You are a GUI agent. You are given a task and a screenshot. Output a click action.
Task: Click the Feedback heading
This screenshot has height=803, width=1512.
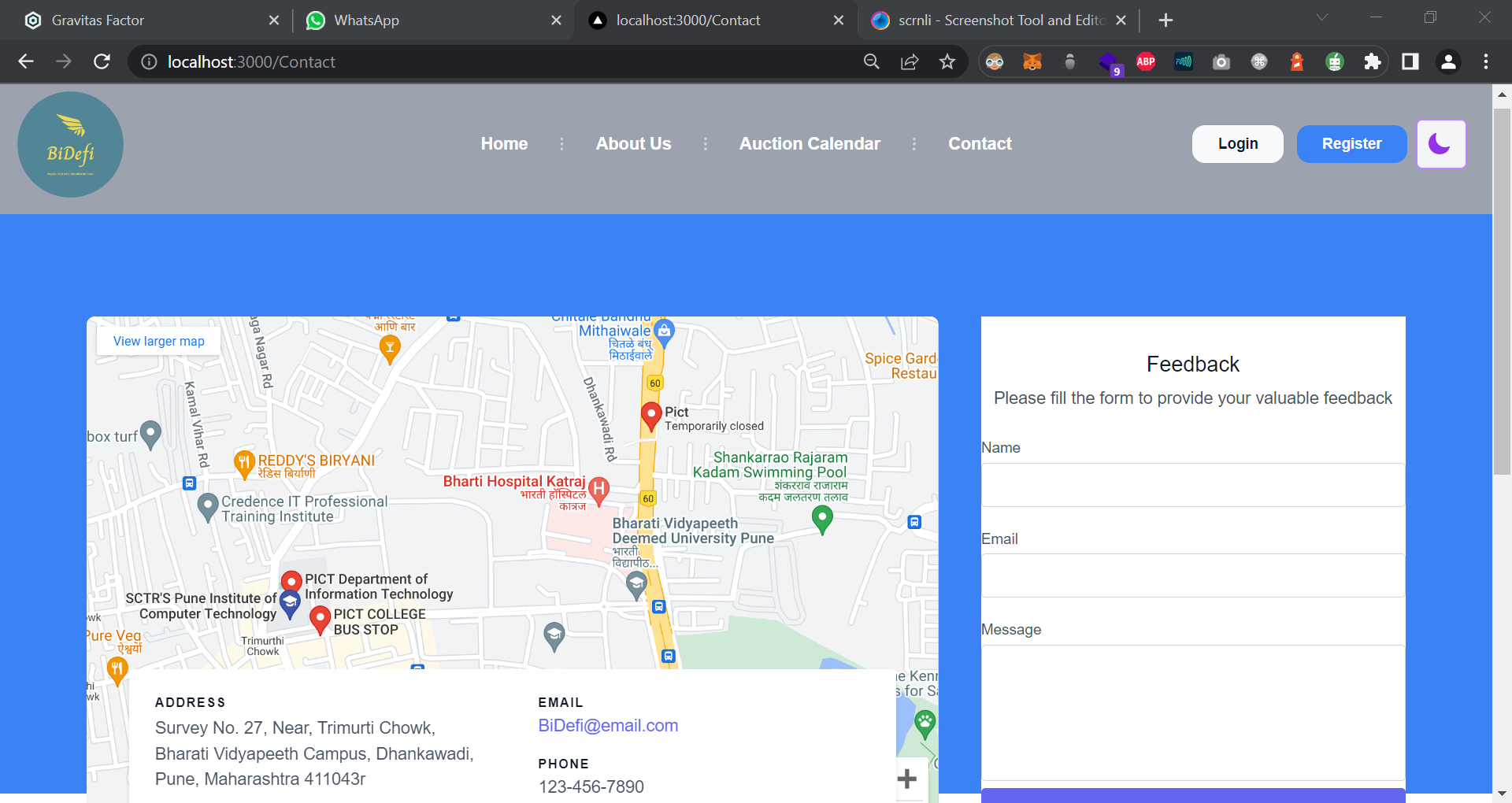[x=1193, y=364]
